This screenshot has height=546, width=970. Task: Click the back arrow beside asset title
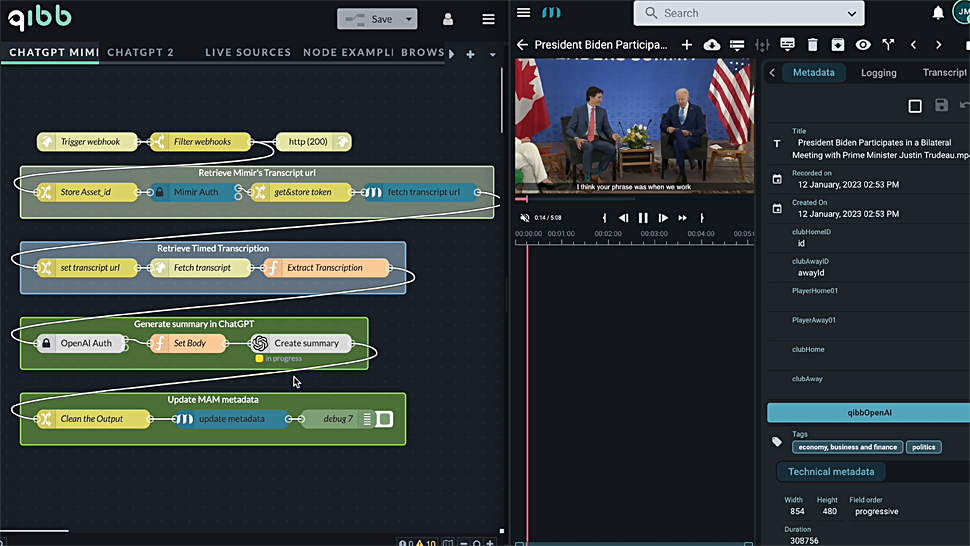point(522,45)
